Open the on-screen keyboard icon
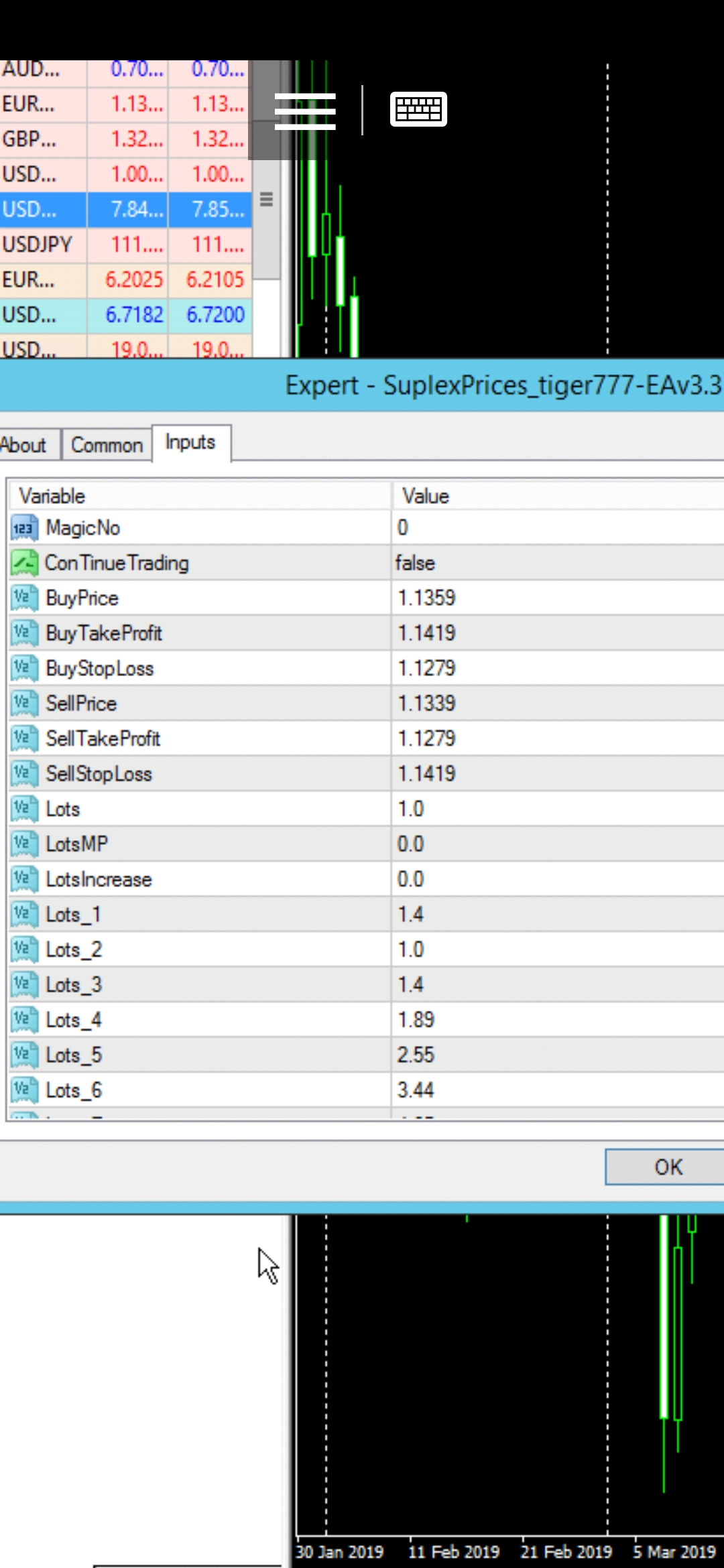 point(418,109)
